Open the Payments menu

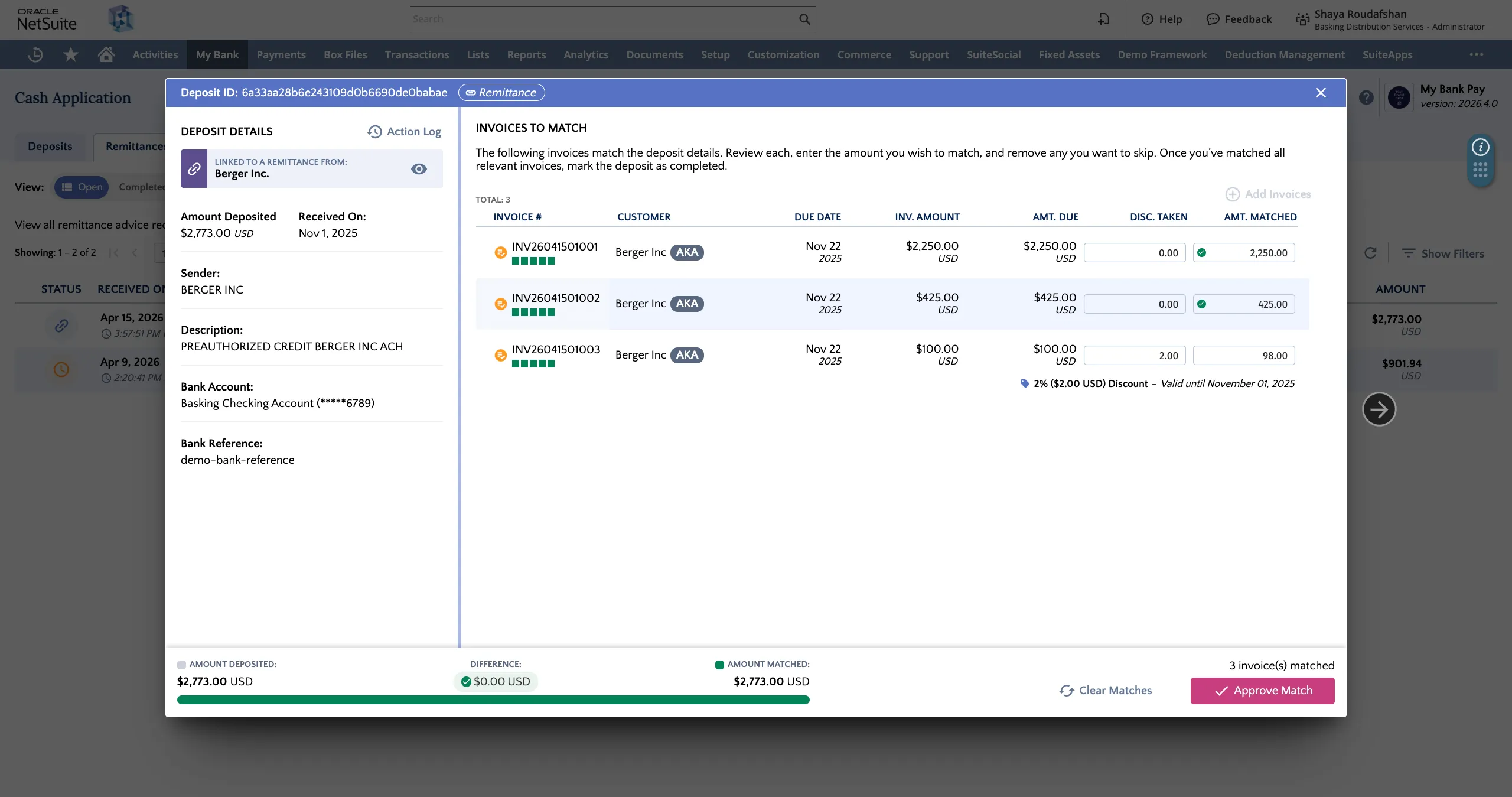[x=281, y=54]
